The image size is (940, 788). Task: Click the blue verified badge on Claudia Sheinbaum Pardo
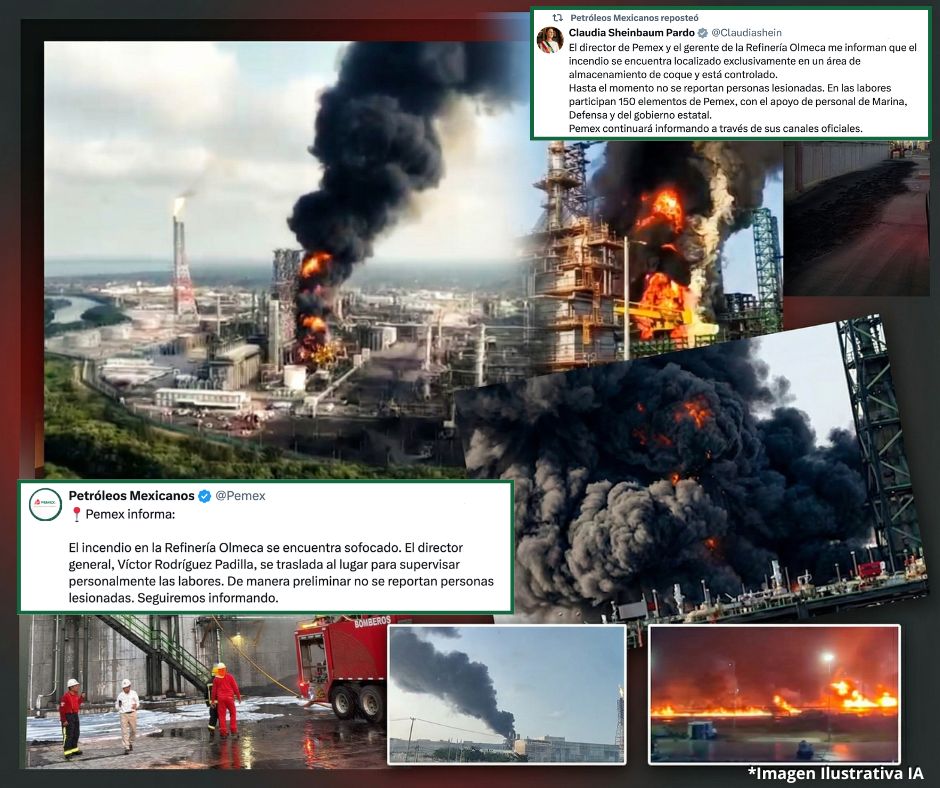coord(702,33)
